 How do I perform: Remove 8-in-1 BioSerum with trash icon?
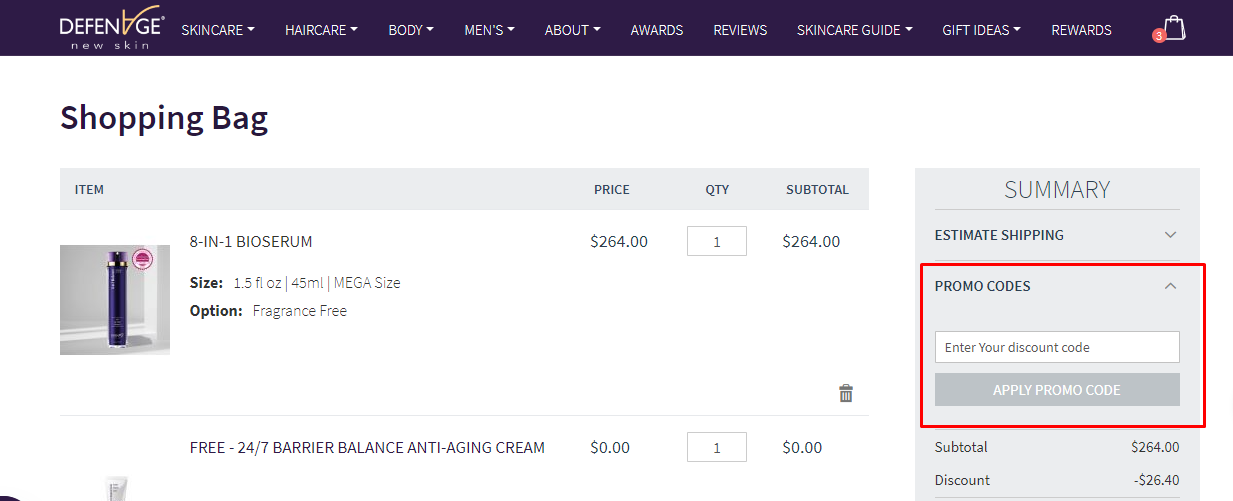point(846,393)
